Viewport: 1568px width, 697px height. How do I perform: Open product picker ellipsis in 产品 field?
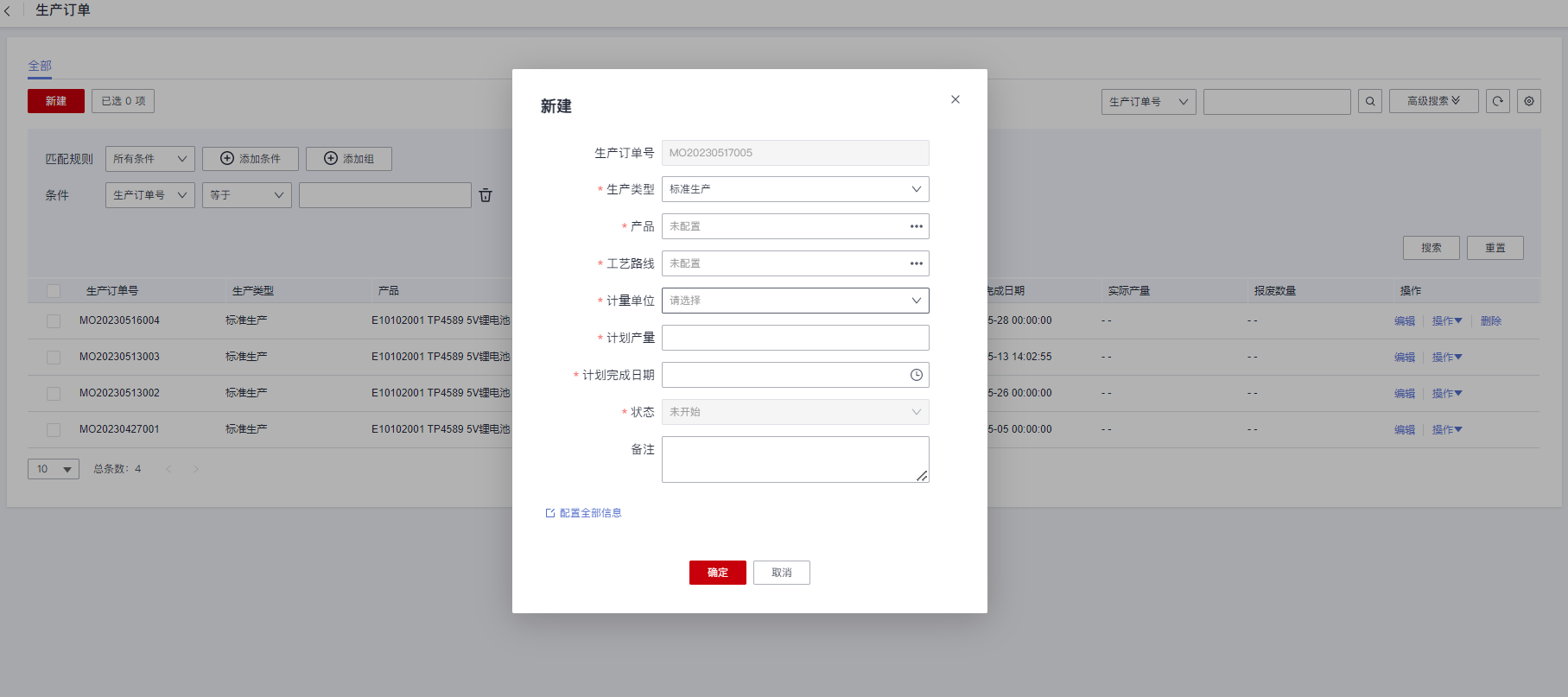[x=917, y=226]
